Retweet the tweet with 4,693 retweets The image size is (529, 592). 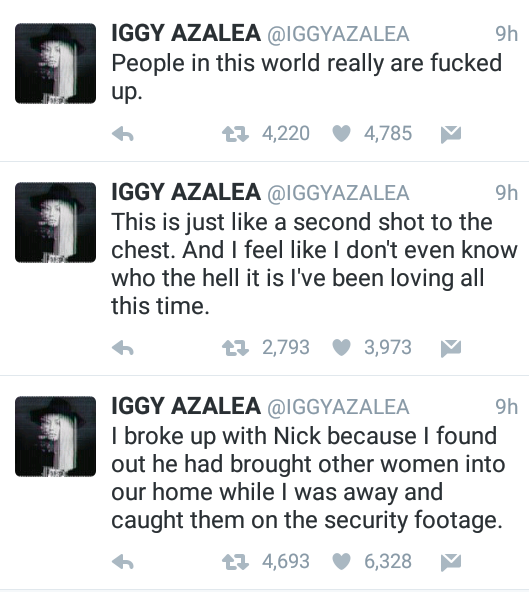(235, 562)
